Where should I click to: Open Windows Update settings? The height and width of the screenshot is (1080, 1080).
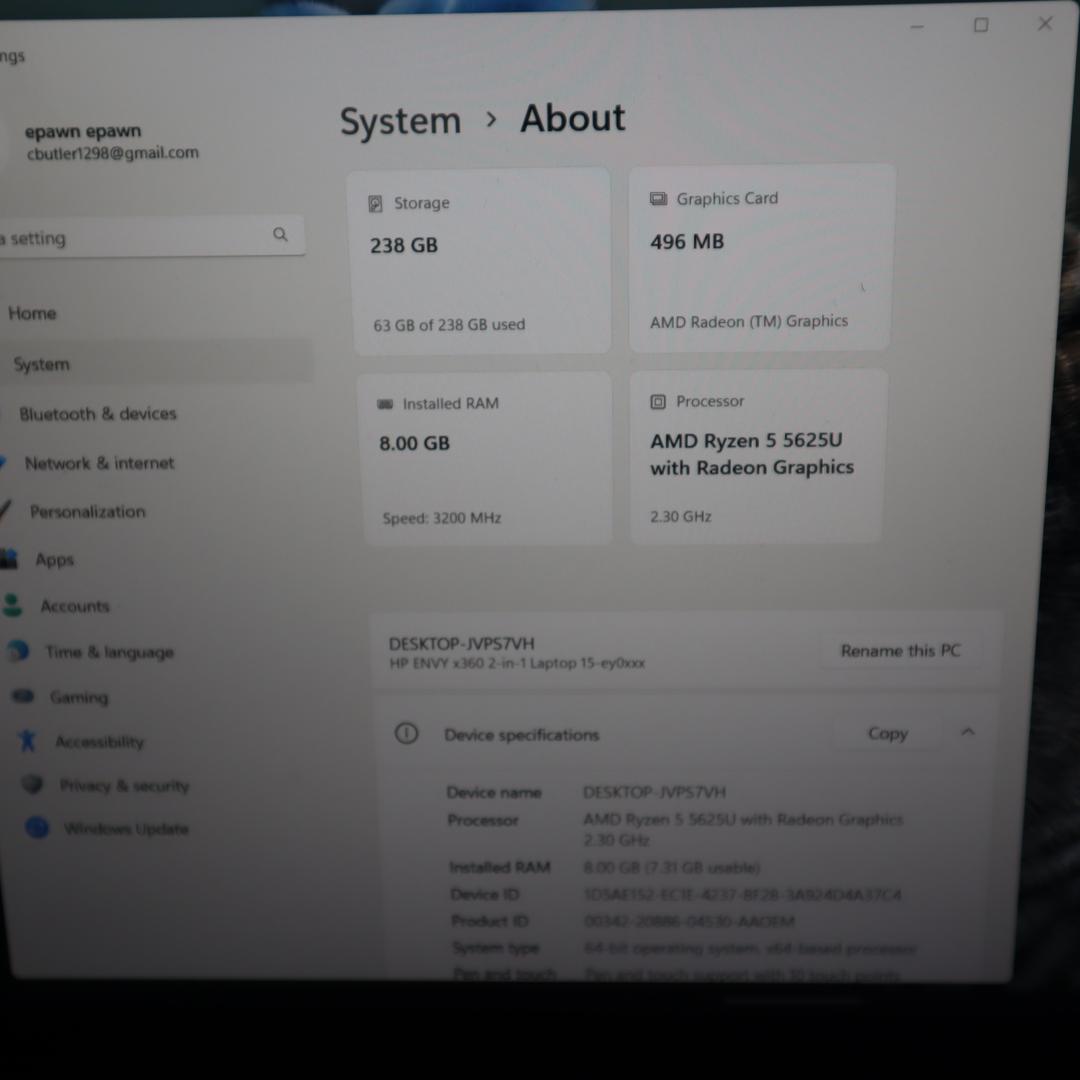coord(126,828)
